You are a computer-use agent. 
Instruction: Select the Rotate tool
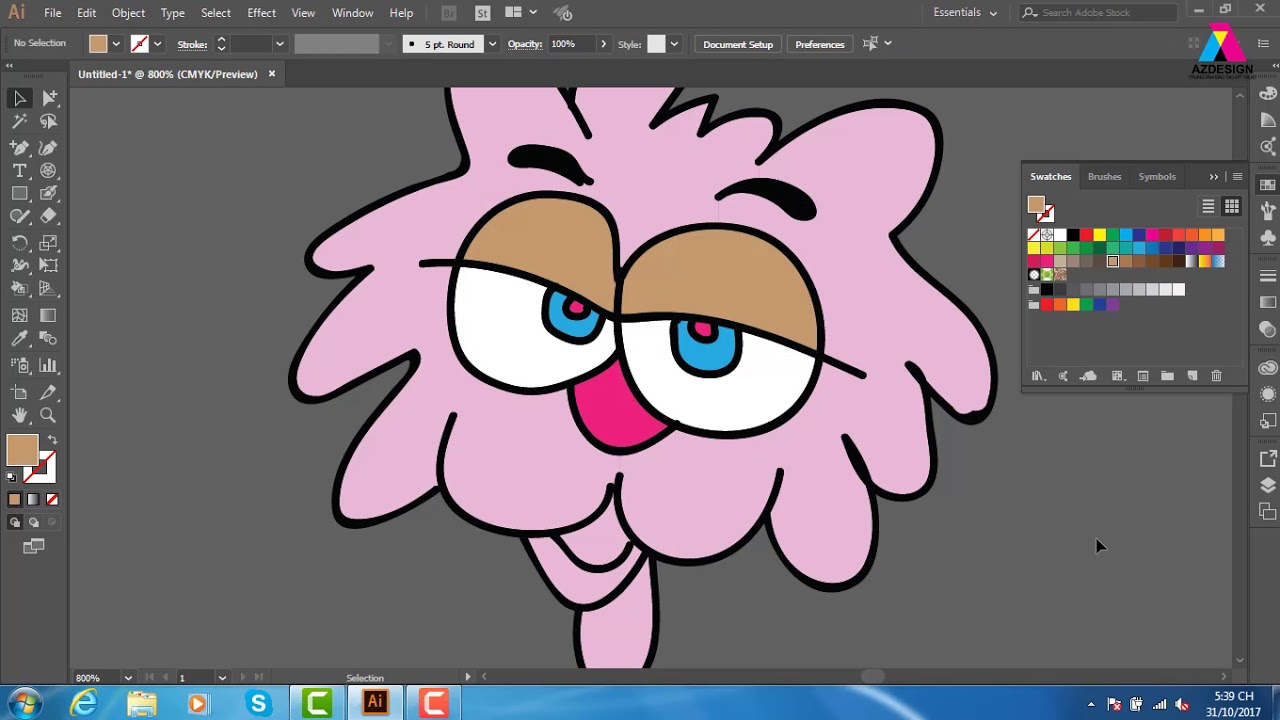pos(20,243)
